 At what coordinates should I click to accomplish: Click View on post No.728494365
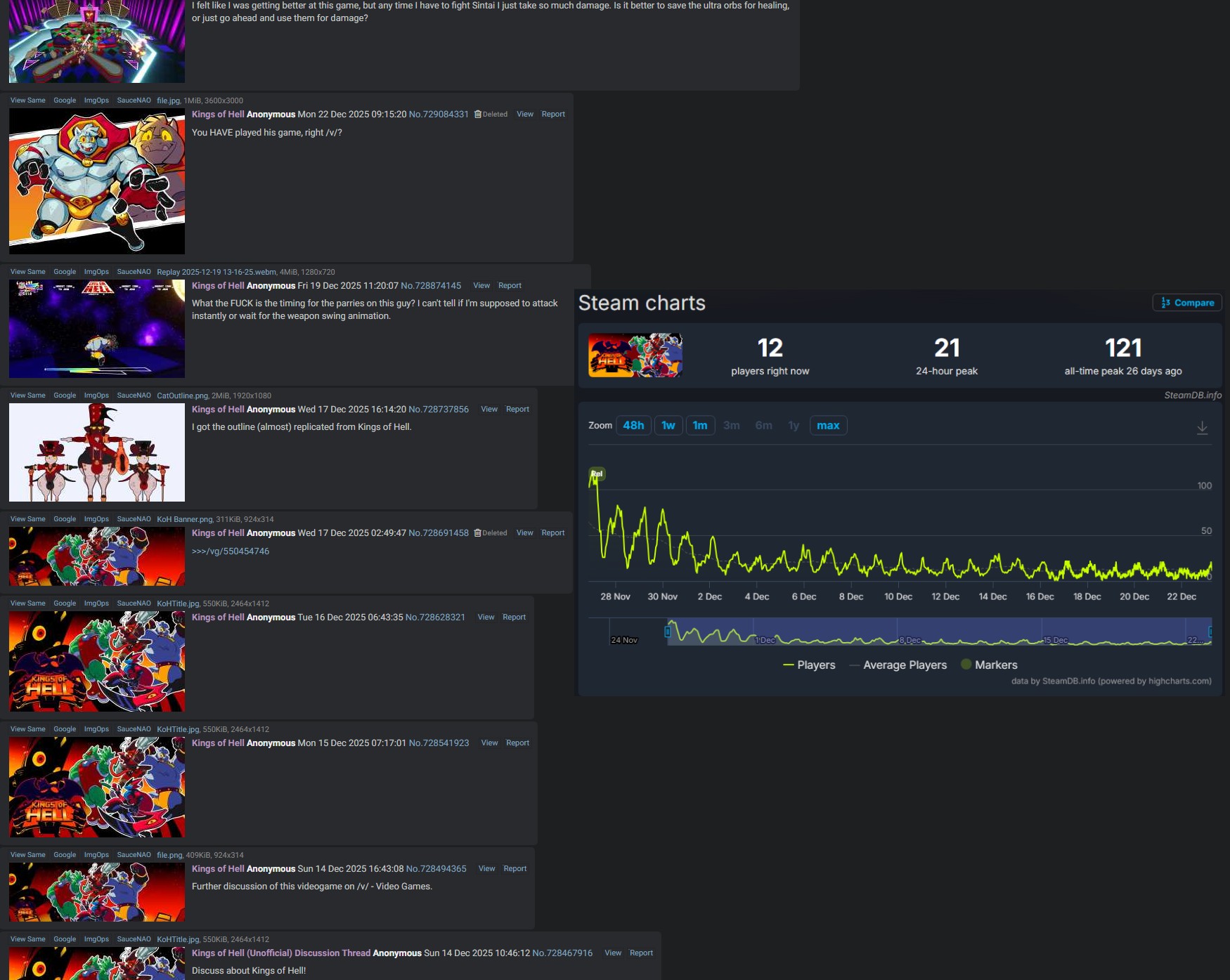[x=486, y=869]
